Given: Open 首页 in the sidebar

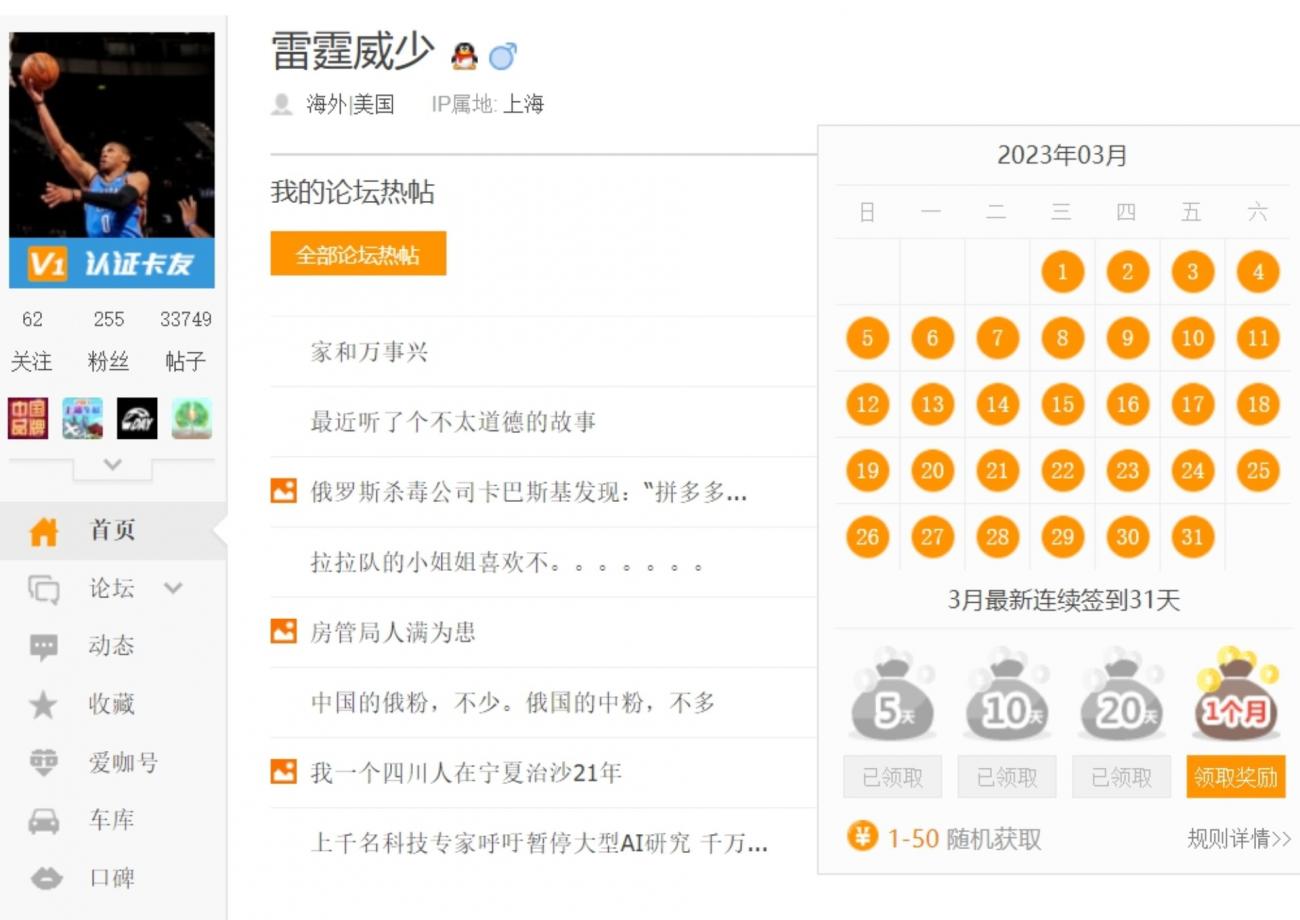Looking at the screenshot, I should 113,530.
